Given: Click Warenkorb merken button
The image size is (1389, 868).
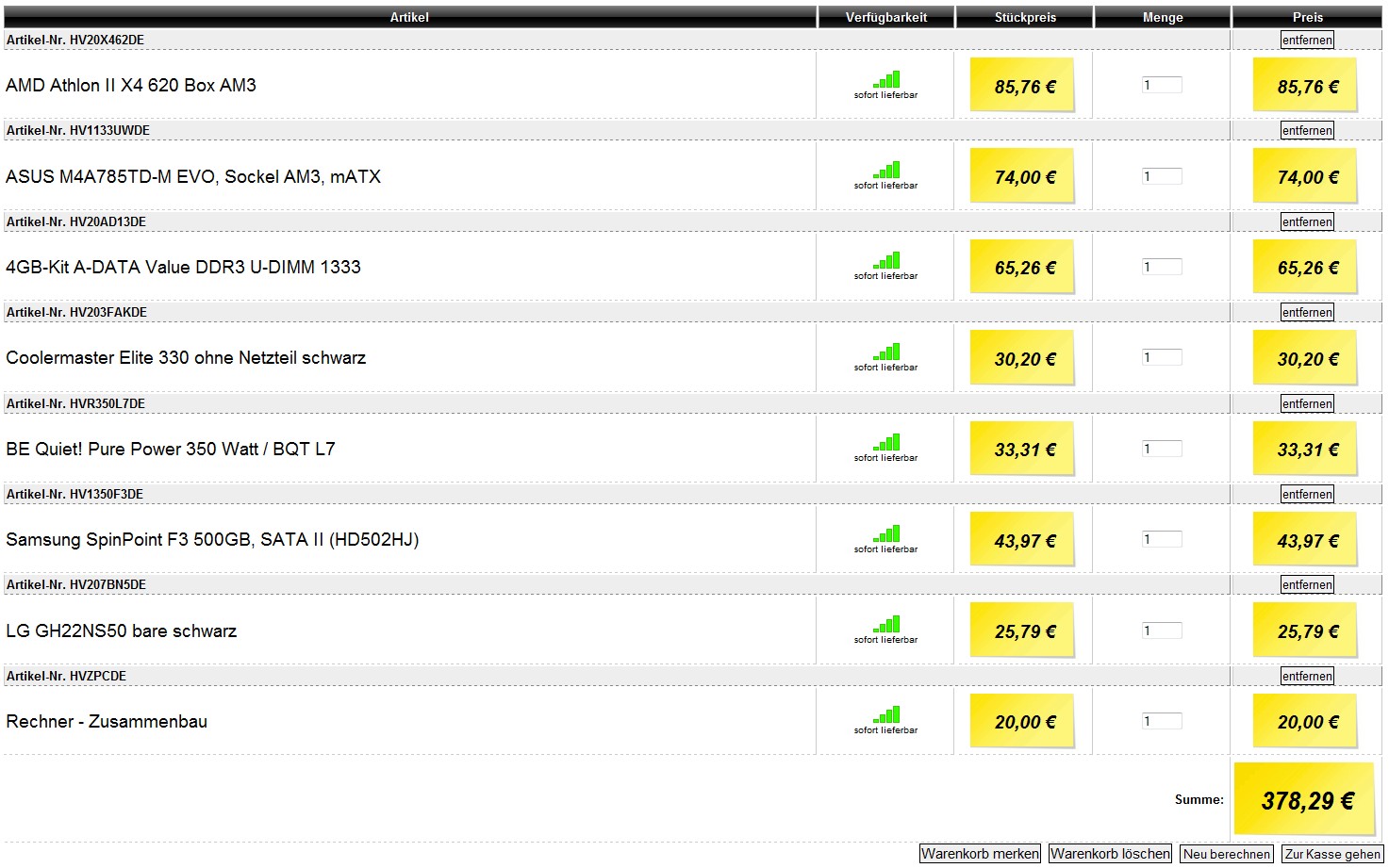Looking at the screenshot, I should (x=980, y=853).
